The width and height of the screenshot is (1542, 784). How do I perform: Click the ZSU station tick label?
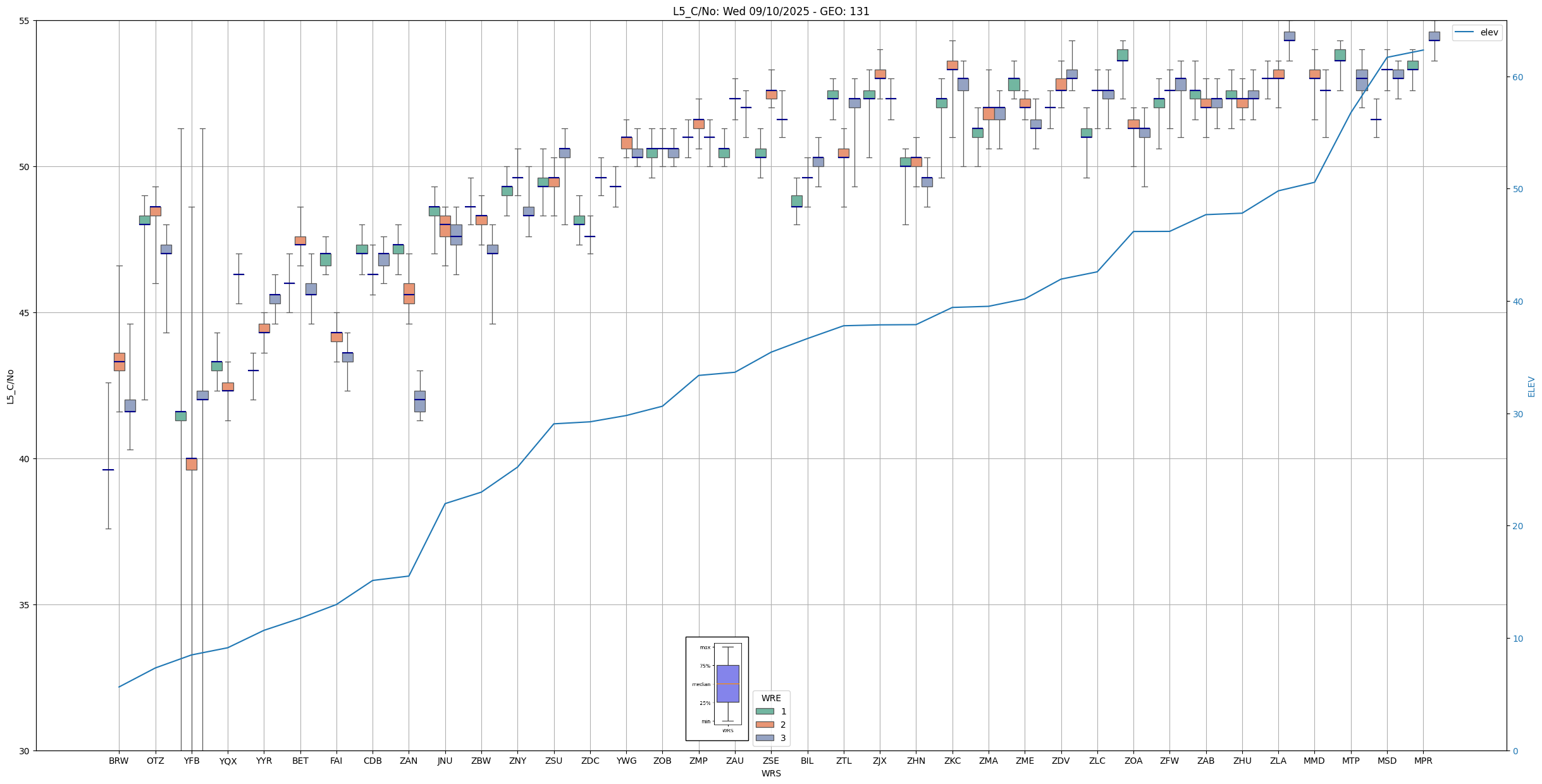pos(553,761)
